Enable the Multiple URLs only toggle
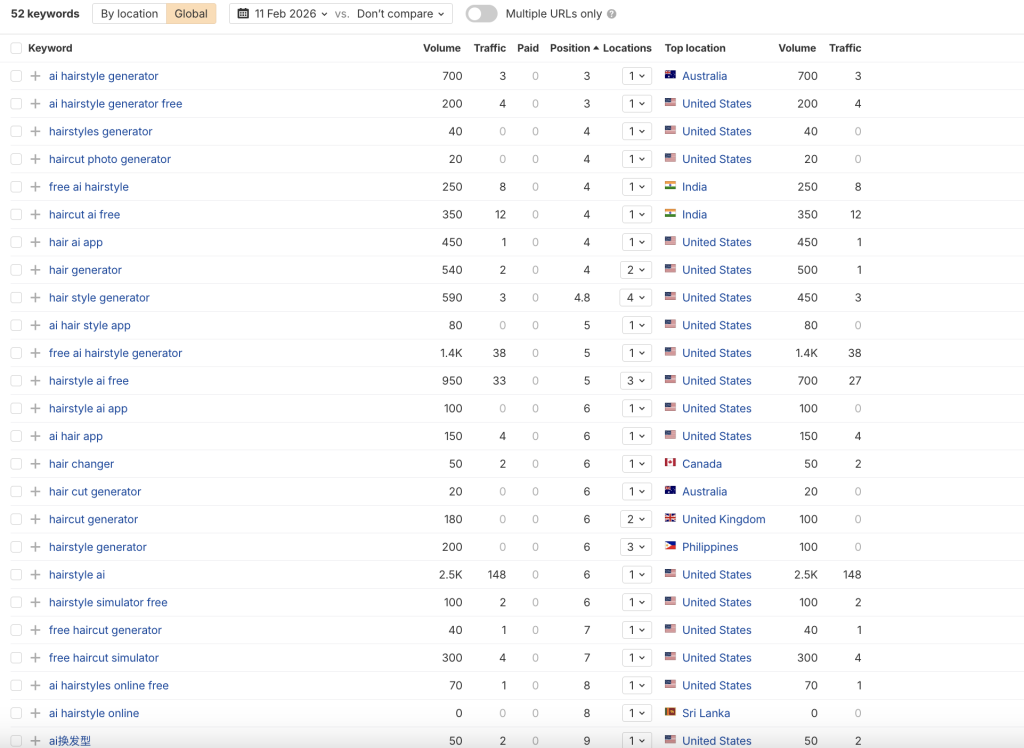 point(481,14)
